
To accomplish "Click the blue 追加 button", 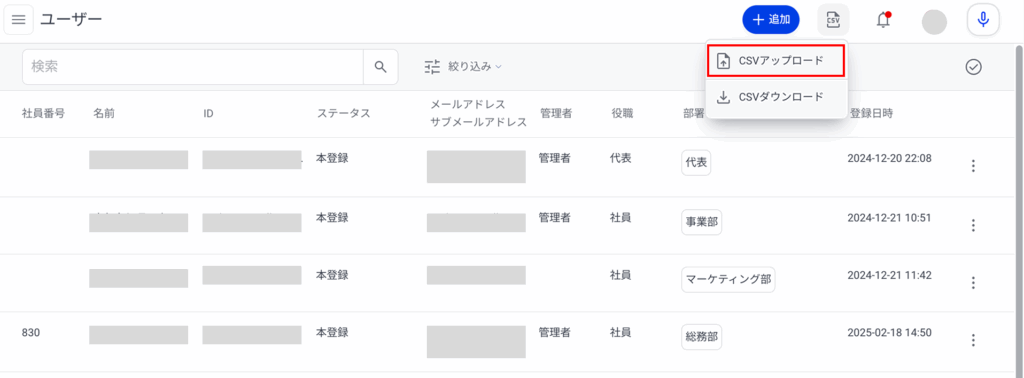I will (771, 20).
